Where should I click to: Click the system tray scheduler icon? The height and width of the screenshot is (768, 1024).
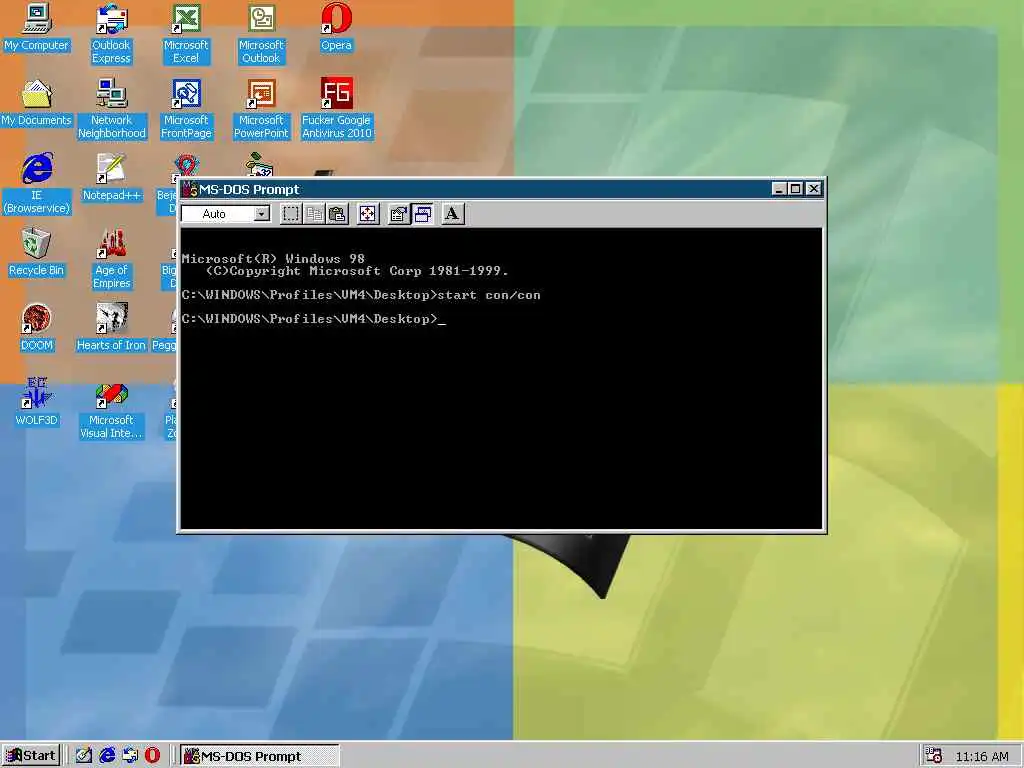pyautogui.click(x=934, y=756)
